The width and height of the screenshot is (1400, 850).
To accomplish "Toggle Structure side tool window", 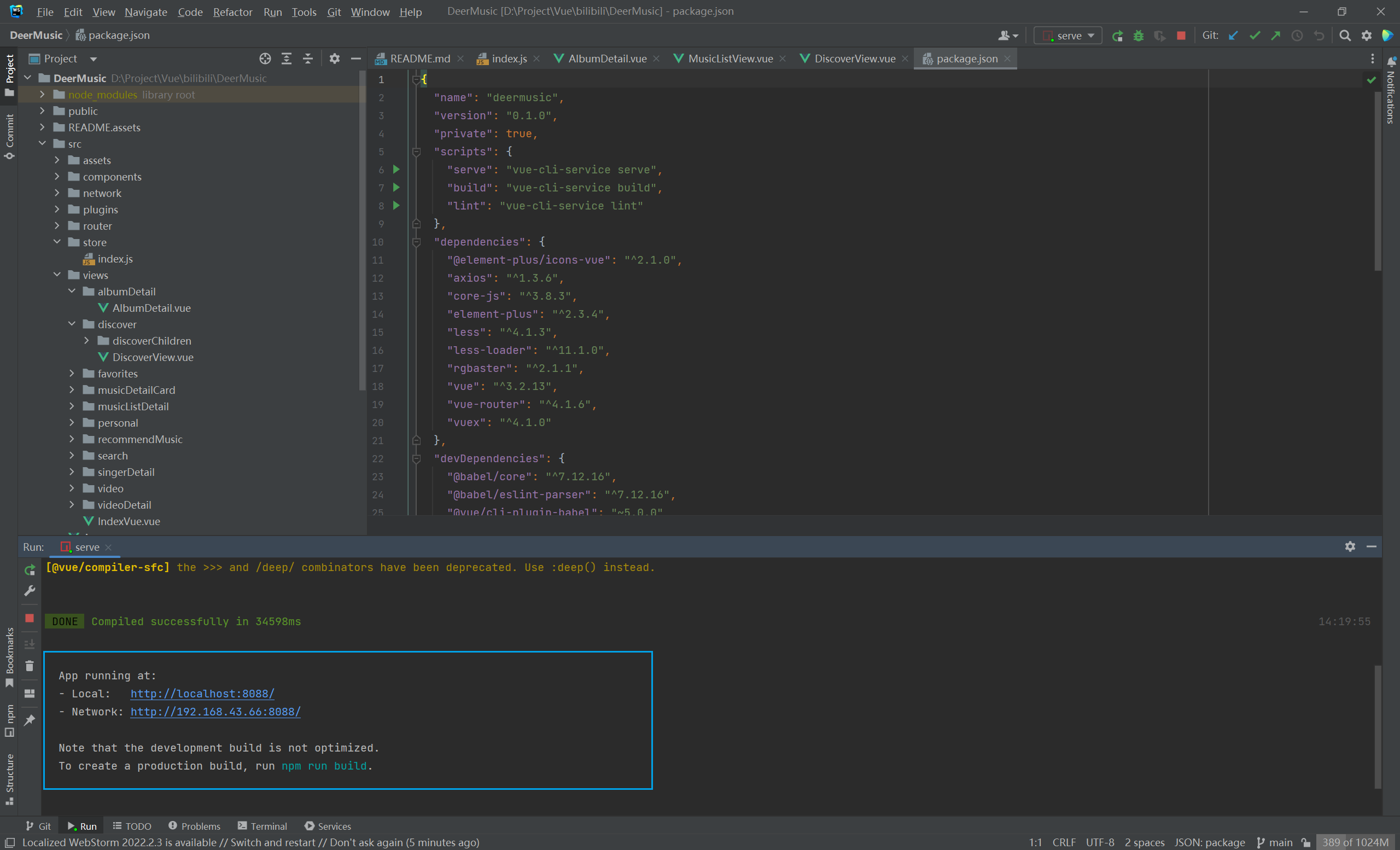I will [9, 779].
